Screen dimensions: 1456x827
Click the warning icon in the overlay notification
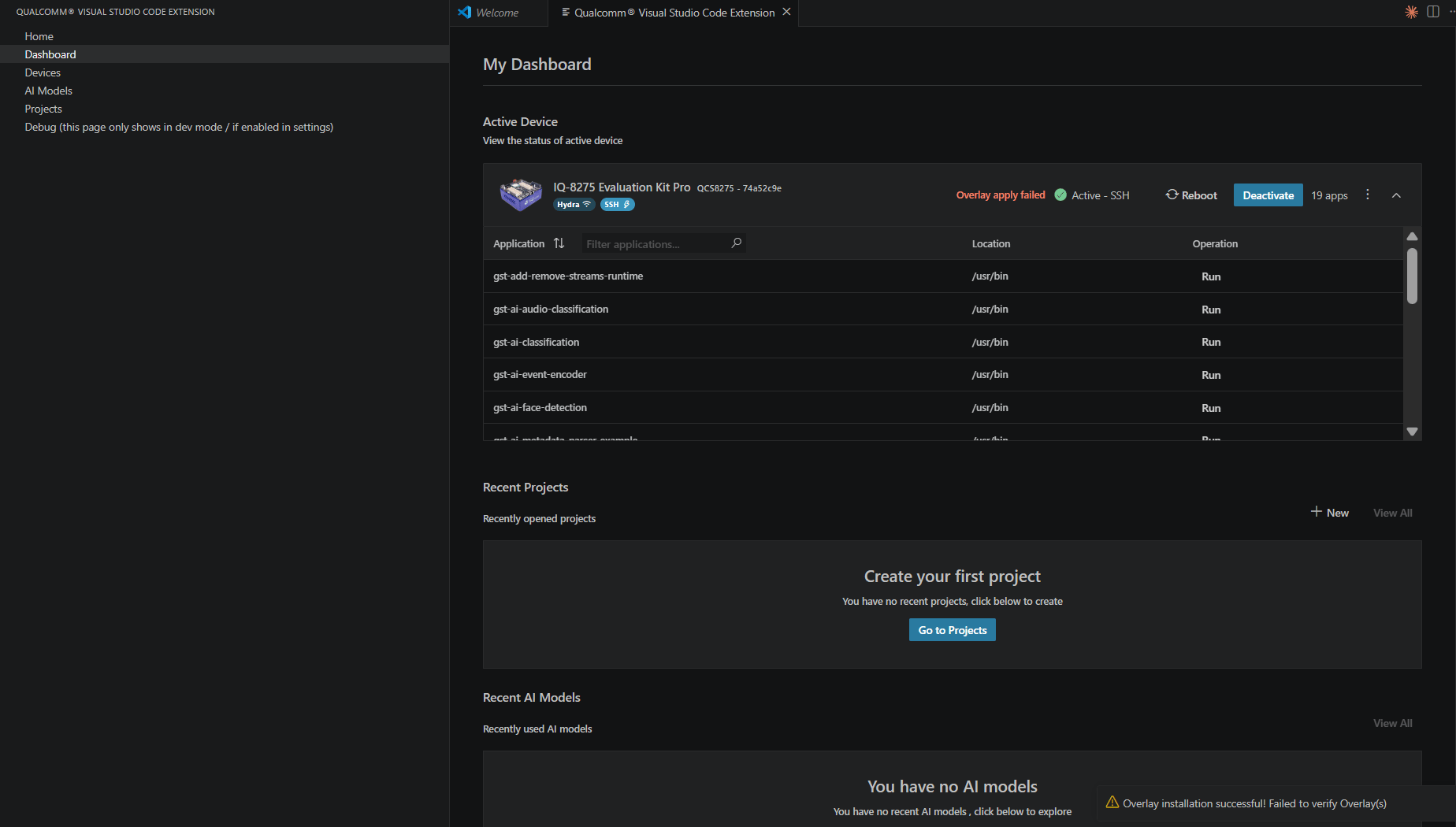[x=1112, y=803]
